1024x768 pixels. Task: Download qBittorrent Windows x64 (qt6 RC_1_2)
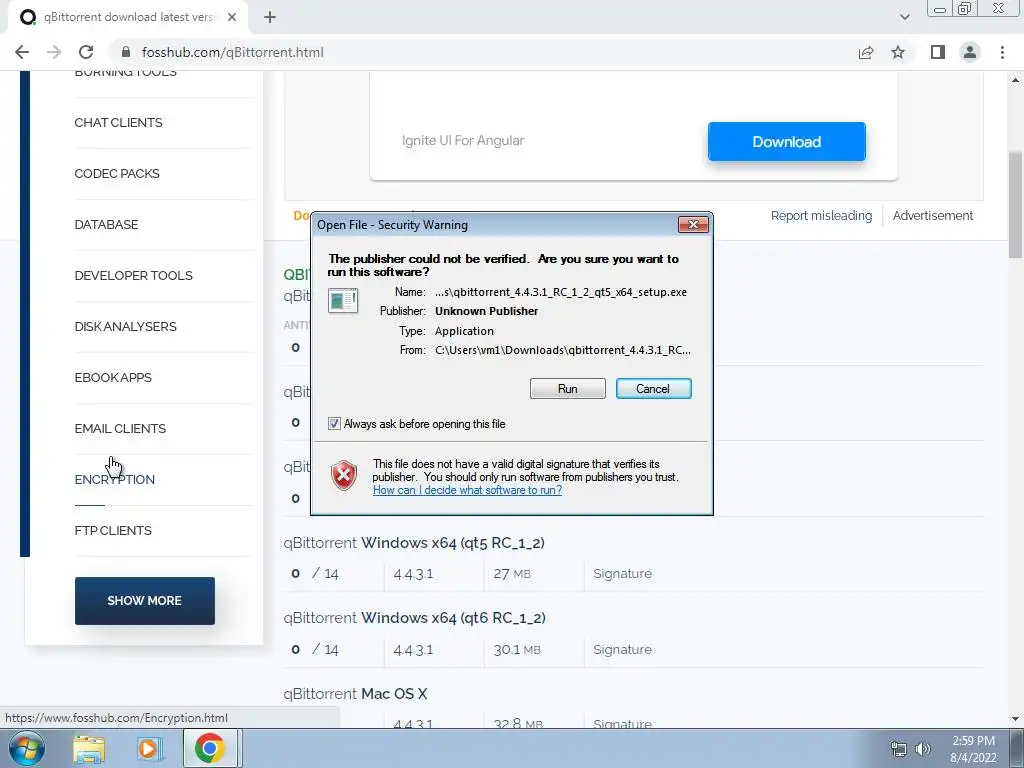[x=414, y=618]
